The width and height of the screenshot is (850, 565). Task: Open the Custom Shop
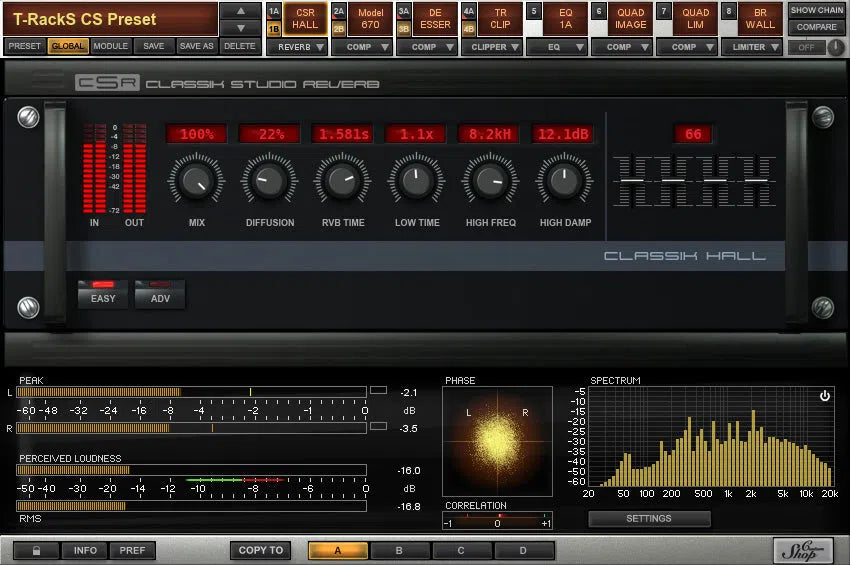[803, 550]
